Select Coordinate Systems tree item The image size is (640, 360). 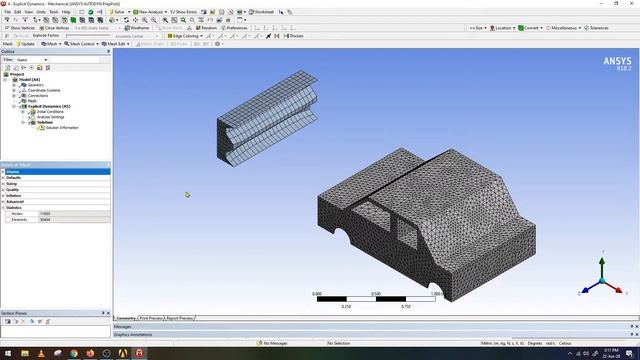[44, 90]
